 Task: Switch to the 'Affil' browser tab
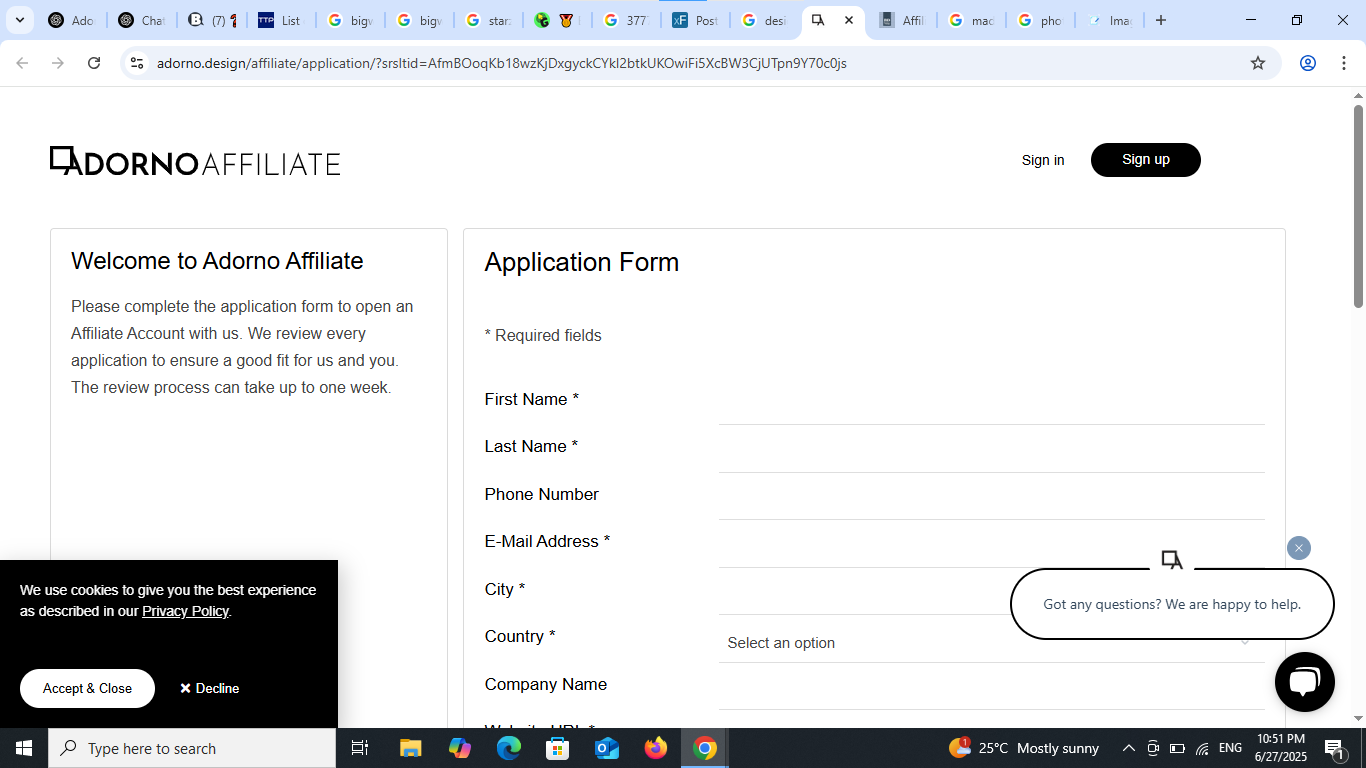coord(903,20)
